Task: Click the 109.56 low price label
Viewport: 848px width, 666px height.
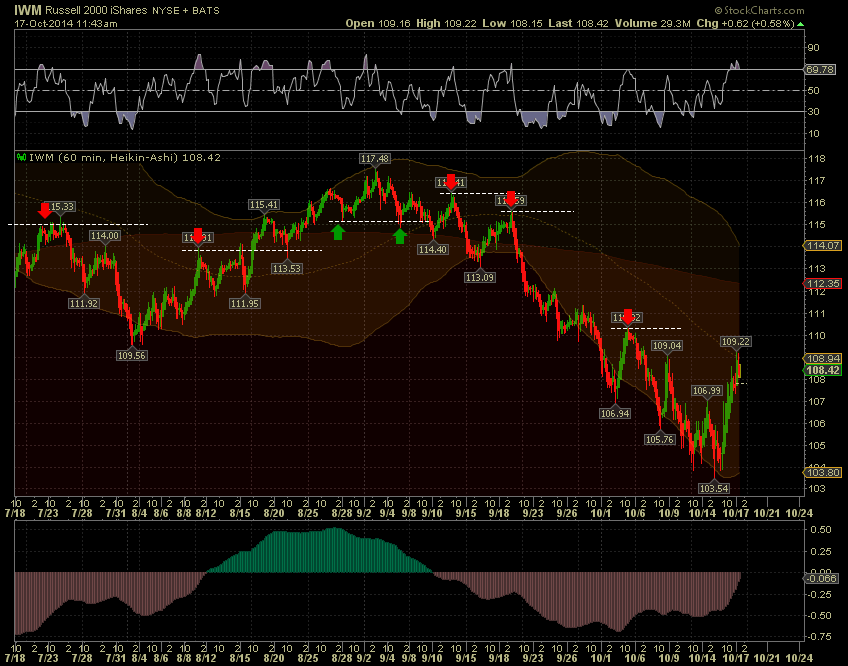Action: (x=132, y=355)
